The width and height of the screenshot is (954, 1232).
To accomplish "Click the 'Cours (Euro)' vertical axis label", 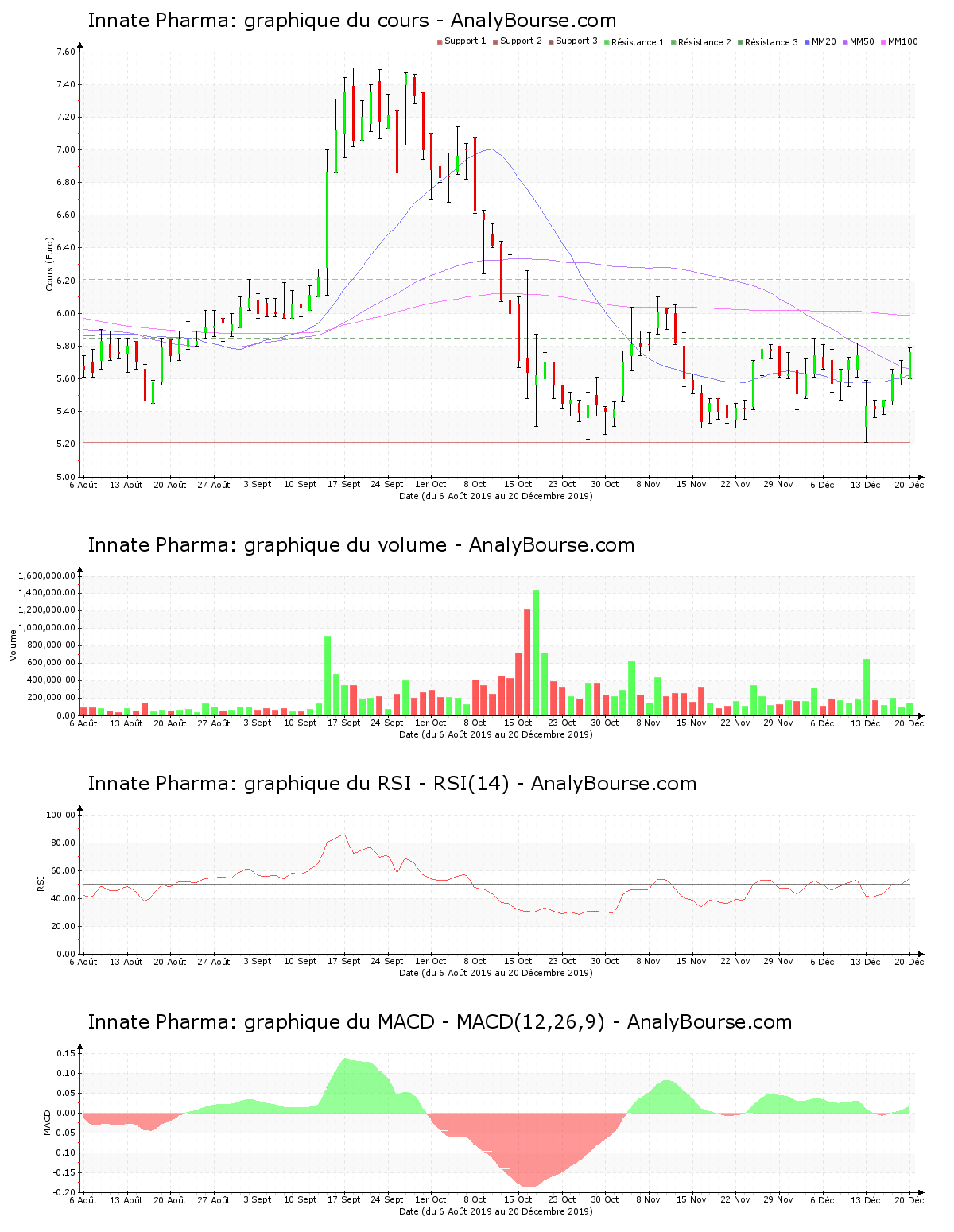I will [x=49, y=264].
